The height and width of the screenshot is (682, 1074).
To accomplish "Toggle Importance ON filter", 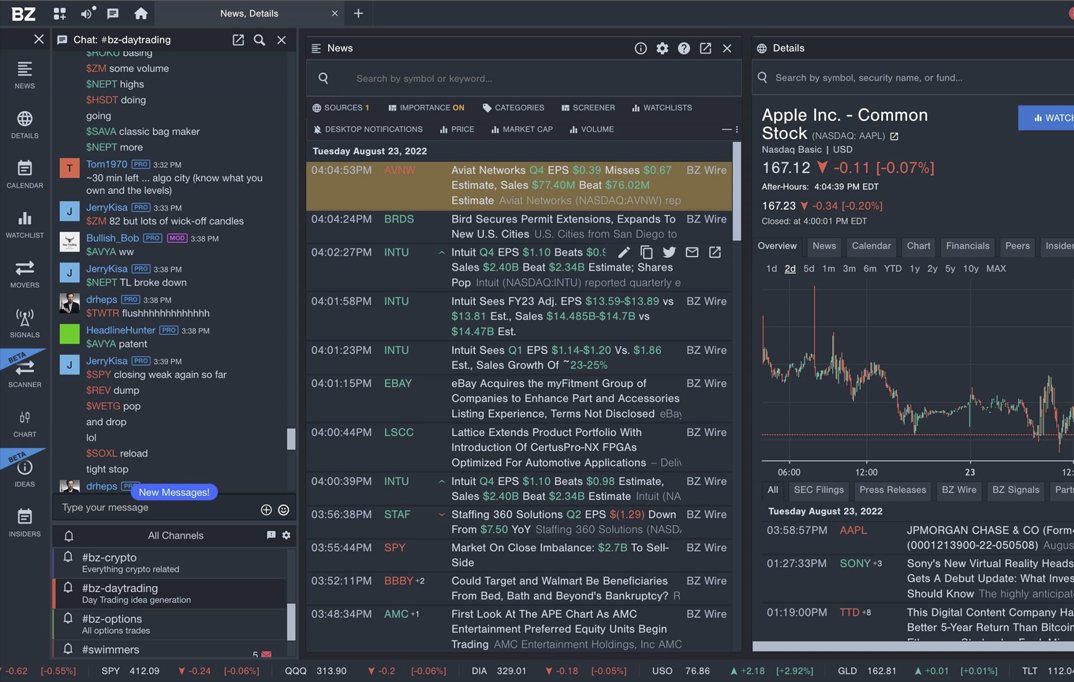I will 426,108.
